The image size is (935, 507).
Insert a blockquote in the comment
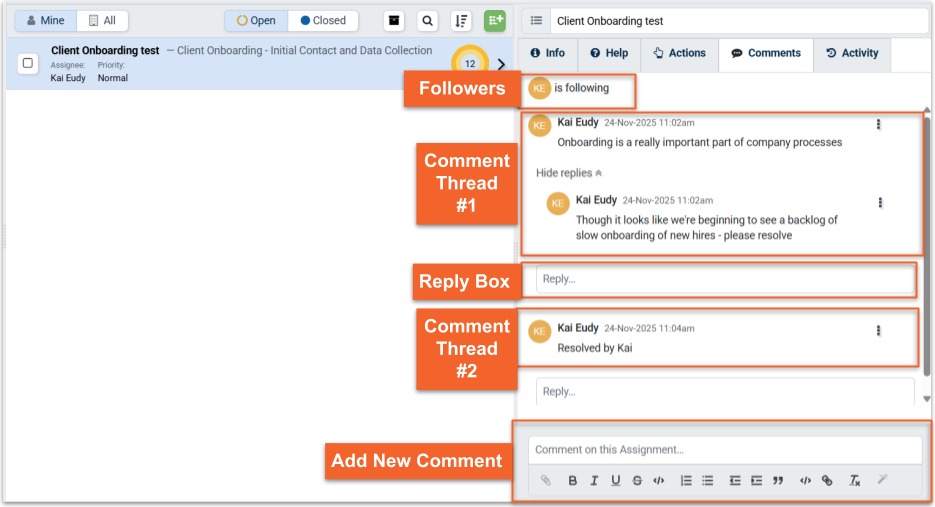point(778,480)
